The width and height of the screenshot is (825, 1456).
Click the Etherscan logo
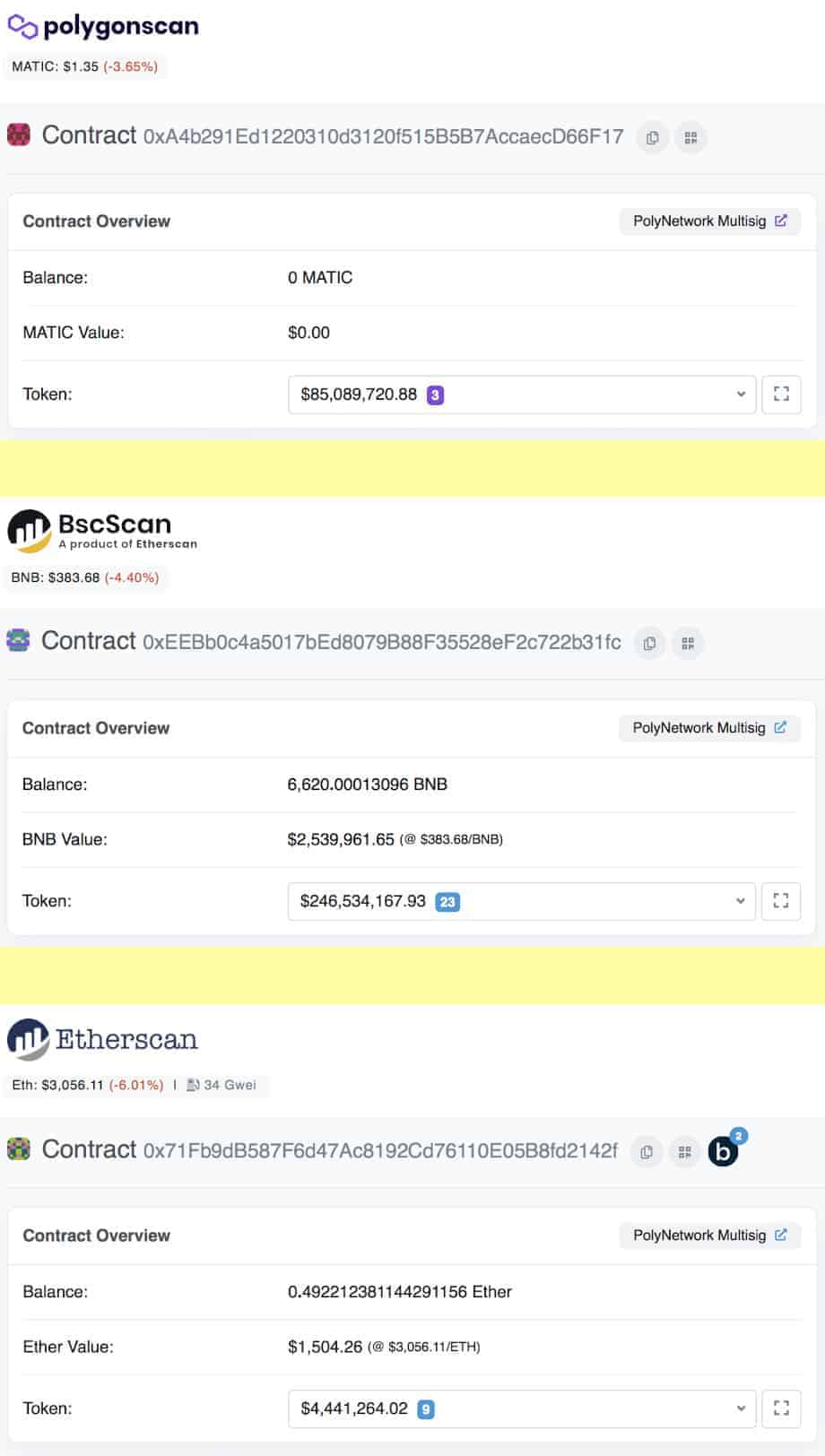pyautogui.click(x=102, y=1040)
